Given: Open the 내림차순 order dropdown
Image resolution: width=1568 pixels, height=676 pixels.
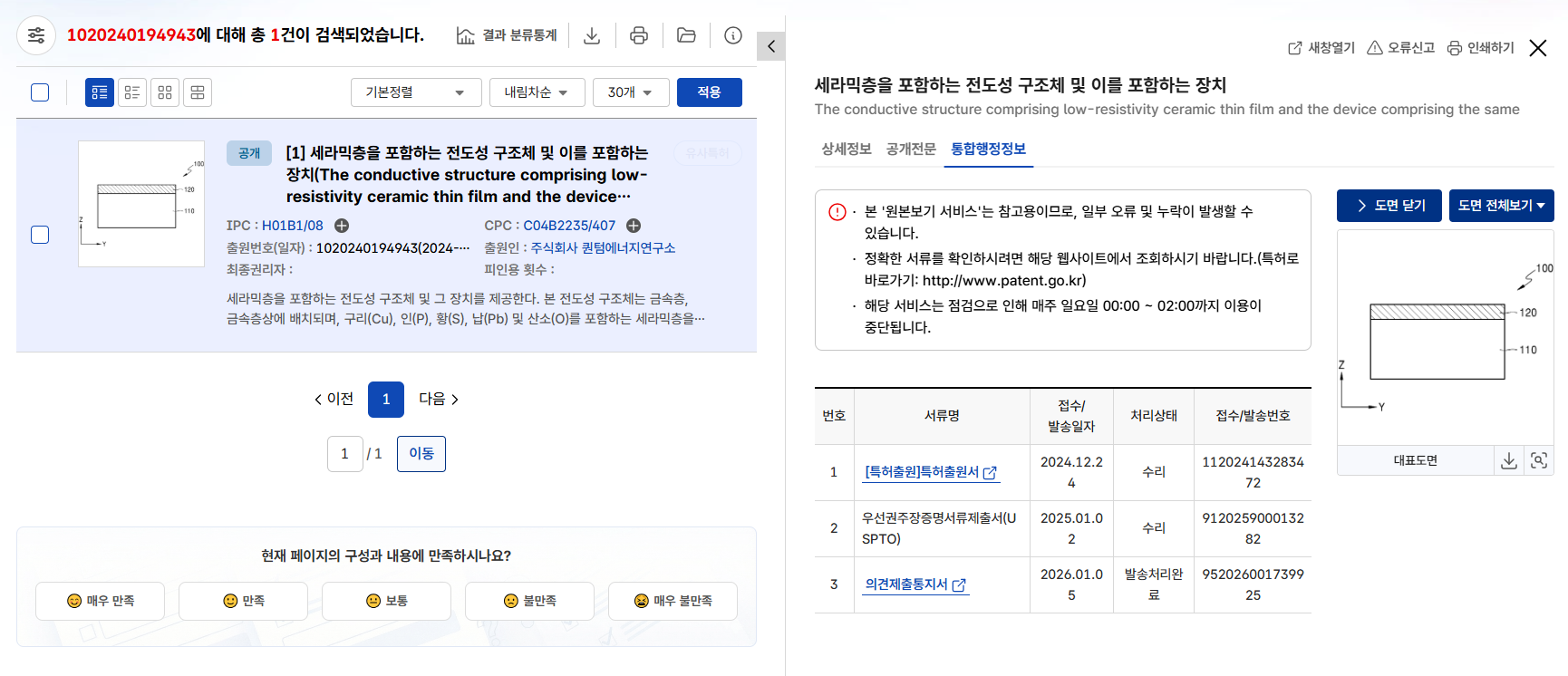Looking at the screenshot, I should click(x=537, y=92).
